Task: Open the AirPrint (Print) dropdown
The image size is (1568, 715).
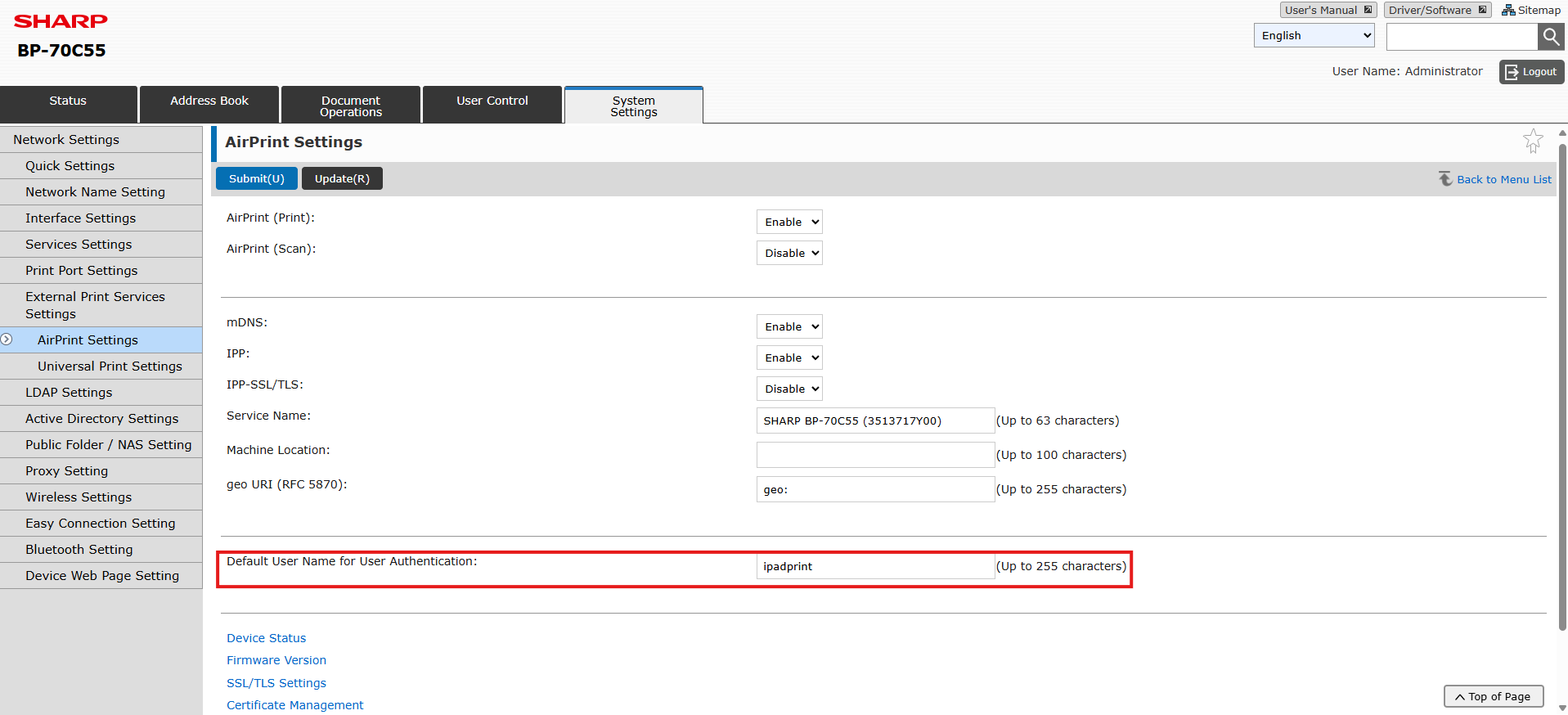Action: tap(789, 222)
